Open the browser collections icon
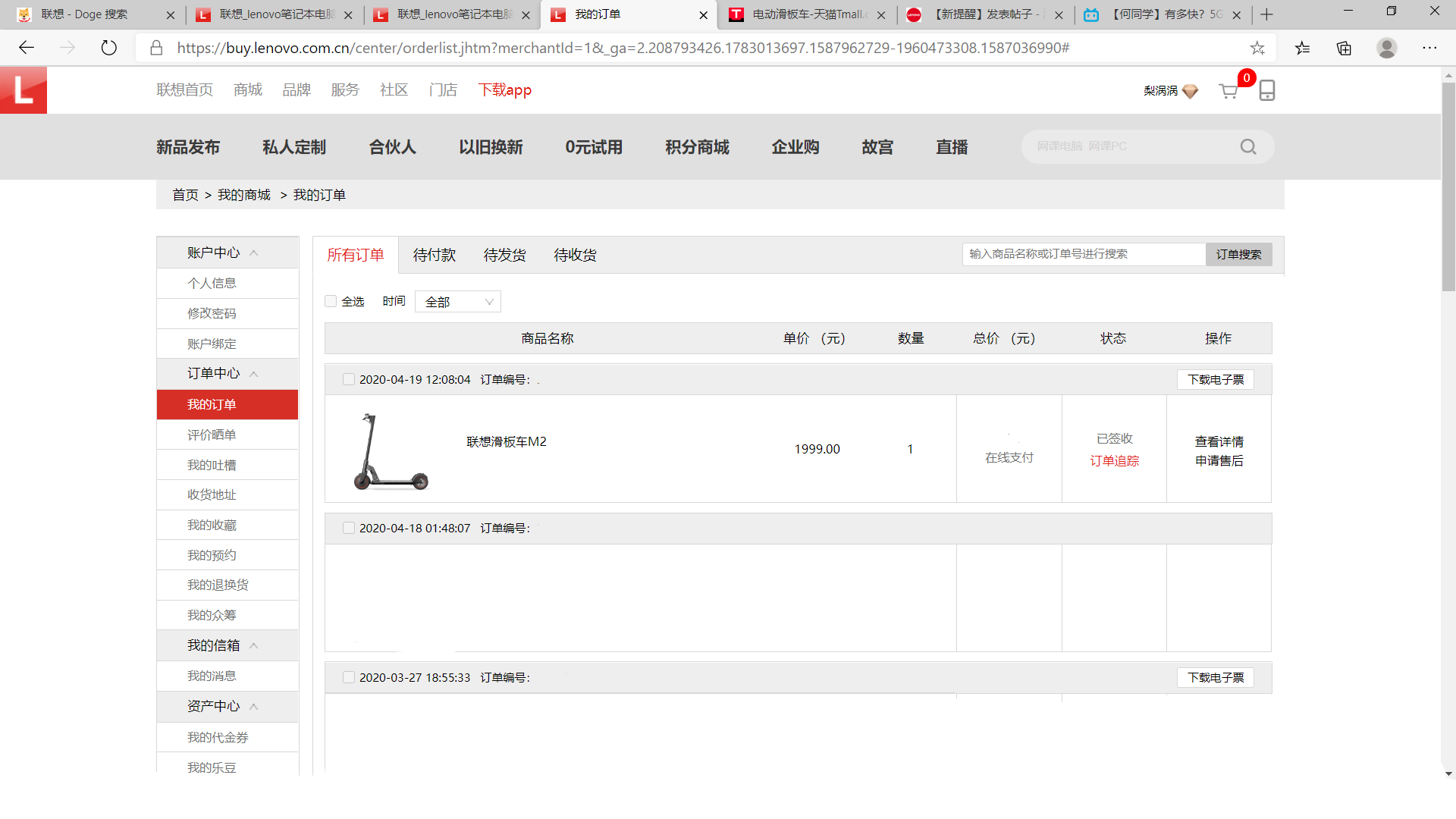Image resolution: width=1456 pixels, height=819 pixels. coord(1344,48)
